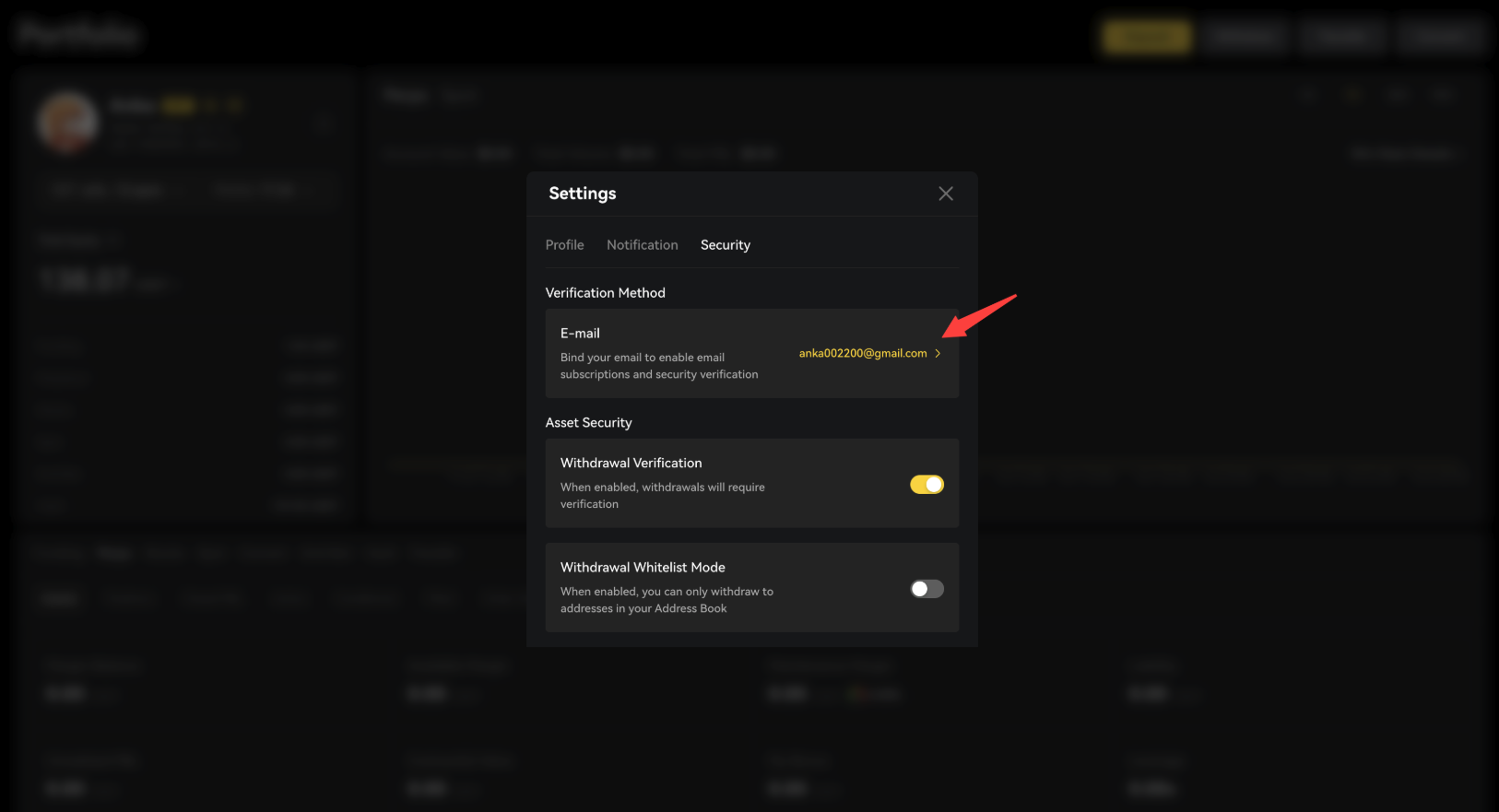Click the E-mail label in Verification Method
1499x812 pixels.
pos(580,334)
